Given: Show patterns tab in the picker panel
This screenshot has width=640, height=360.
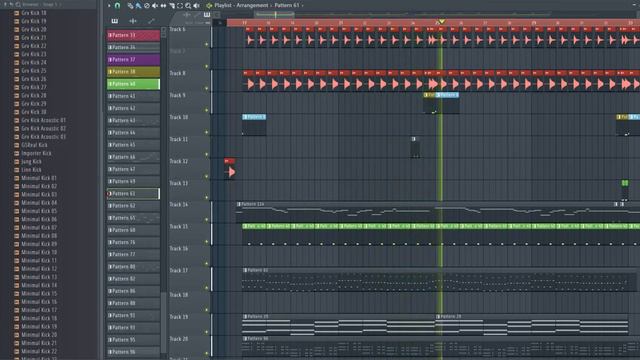Looking at the screenshot, I should click(x=115, y=21).
